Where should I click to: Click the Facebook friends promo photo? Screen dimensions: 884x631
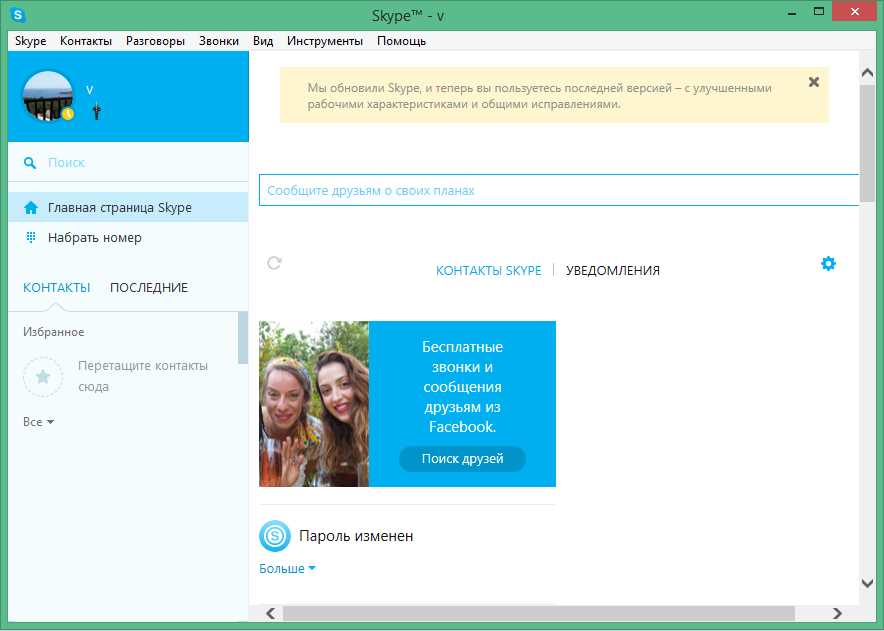314,404
